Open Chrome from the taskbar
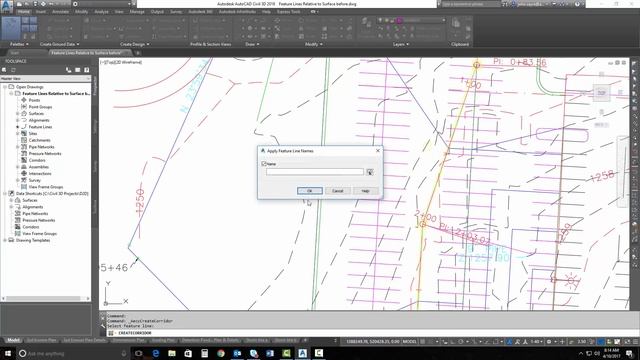The width and height of the screenshot is (640, 360). (x=221, y=353)
